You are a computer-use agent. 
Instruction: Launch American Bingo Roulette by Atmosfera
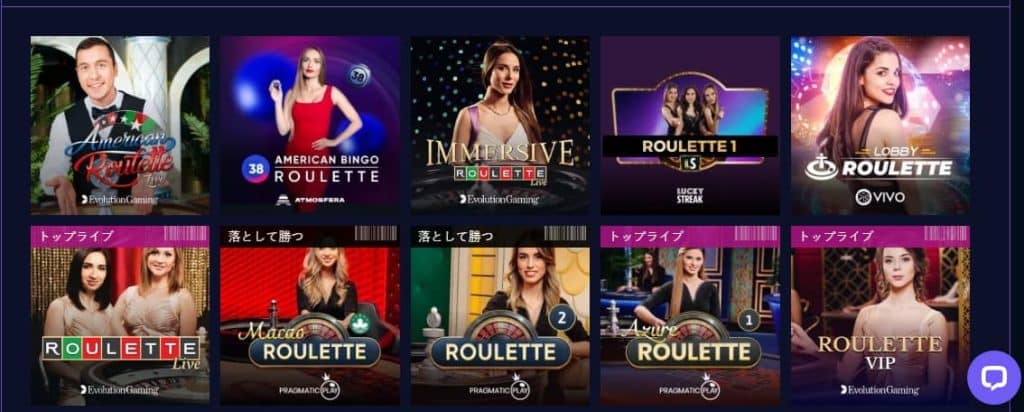pyautogui.click(x=310, y=125)
